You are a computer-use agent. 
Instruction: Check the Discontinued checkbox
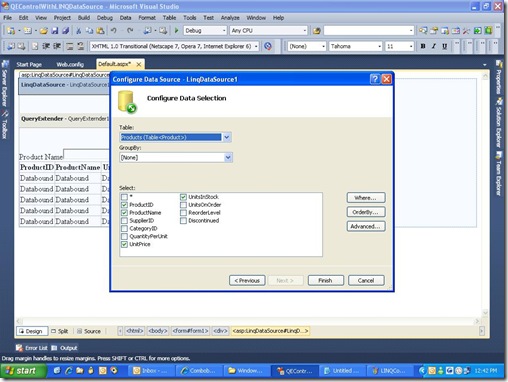(183, 221)
